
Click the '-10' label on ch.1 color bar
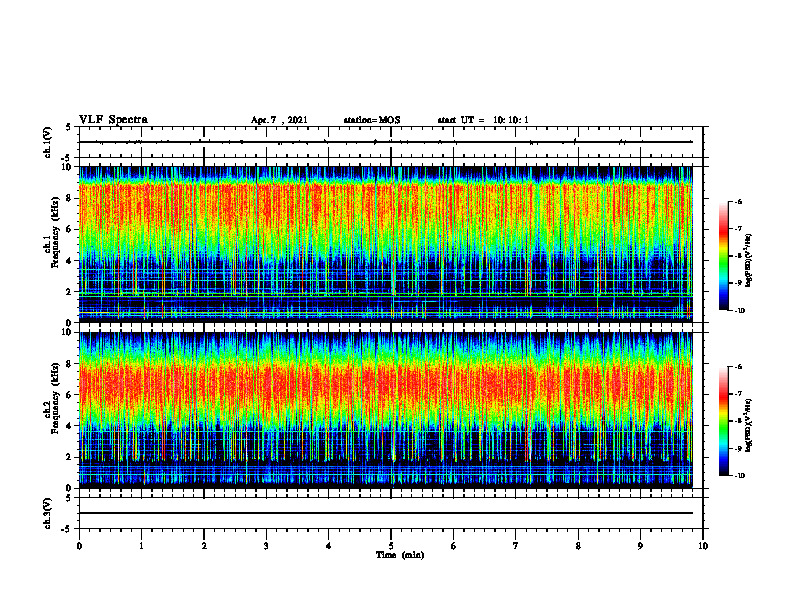coord(739,310)
